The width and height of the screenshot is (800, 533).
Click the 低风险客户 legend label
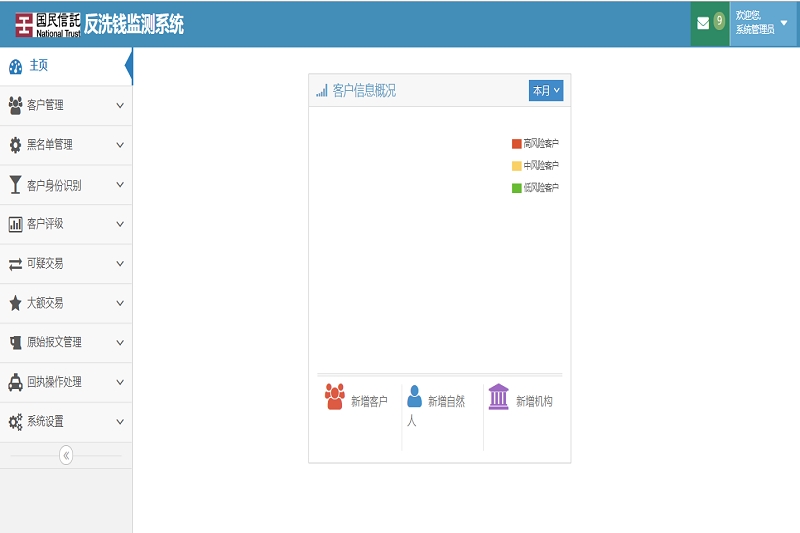click(541, 188)
